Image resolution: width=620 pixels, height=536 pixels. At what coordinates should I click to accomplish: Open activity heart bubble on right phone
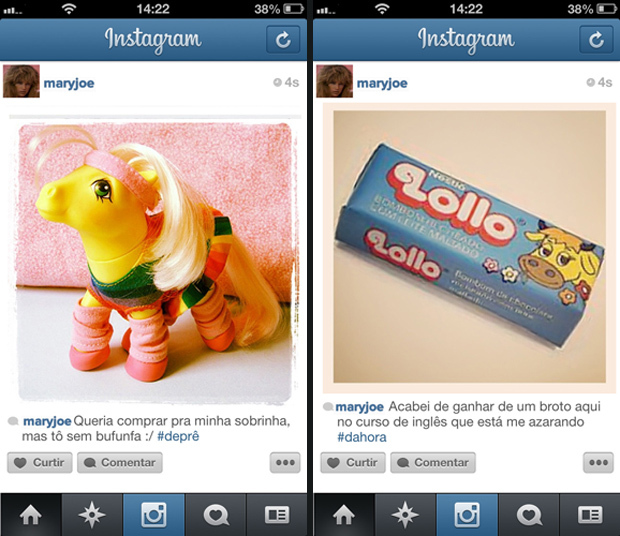[x=529, y=515]
